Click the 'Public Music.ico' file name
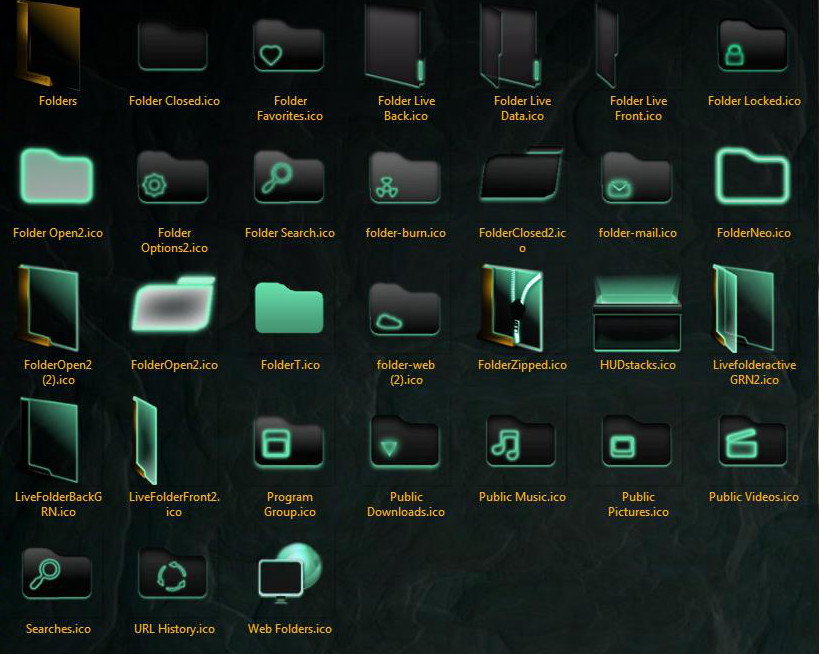This screenshot has height=654, width=819. 522,497
